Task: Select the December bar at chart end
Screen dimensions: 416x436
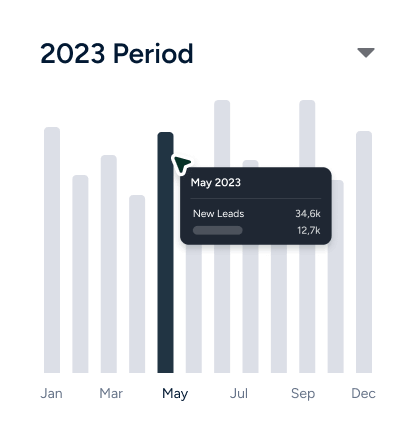Action: tap(364, 252)
